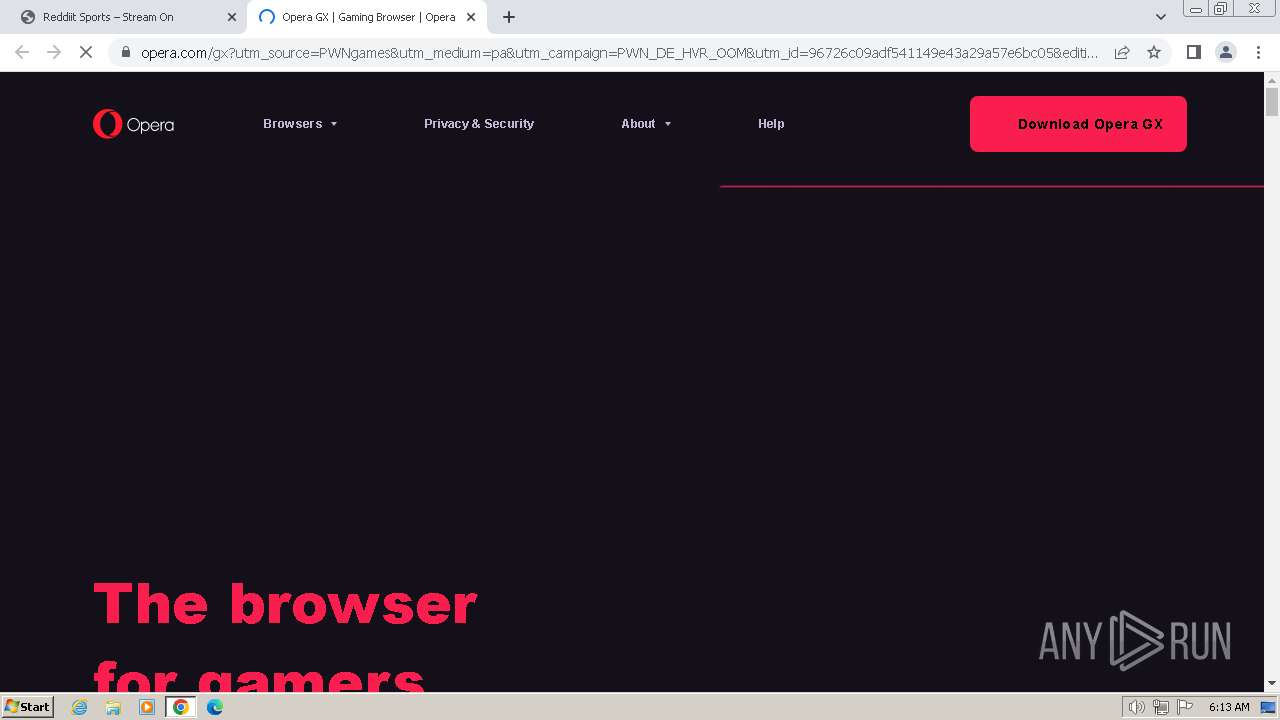Go back to the previous page
This screenshot has width=1280, height=720.
click(x=22, y=52)
